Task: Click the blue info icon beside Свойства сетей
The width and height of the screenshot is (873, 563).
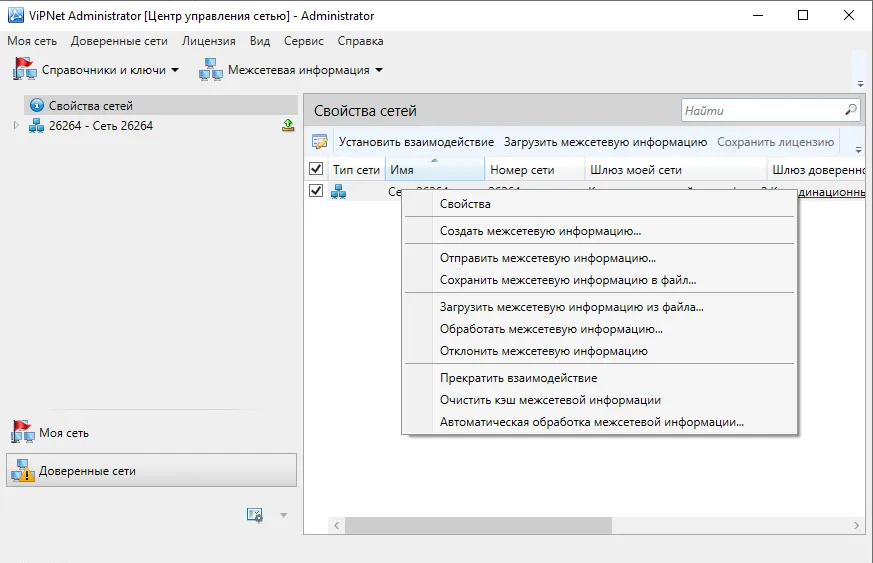Action: pyautogui.click(x=37, y=105)
